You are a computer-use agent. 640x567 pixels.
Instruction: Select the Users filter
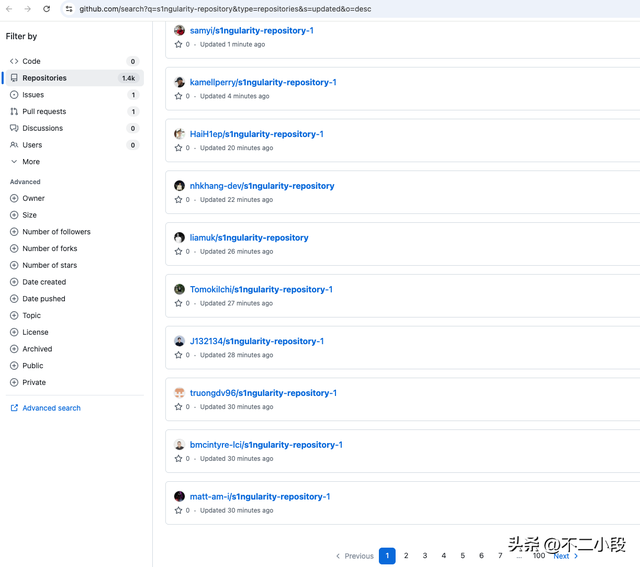pos(74,145)
